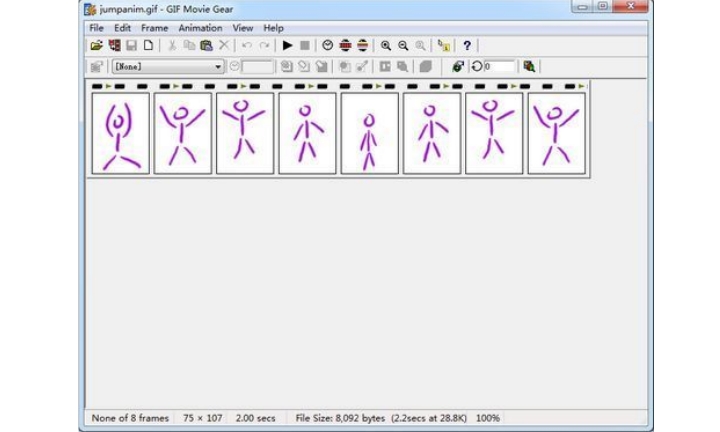
Task: Play the animation preview
Action: (287, 45)
